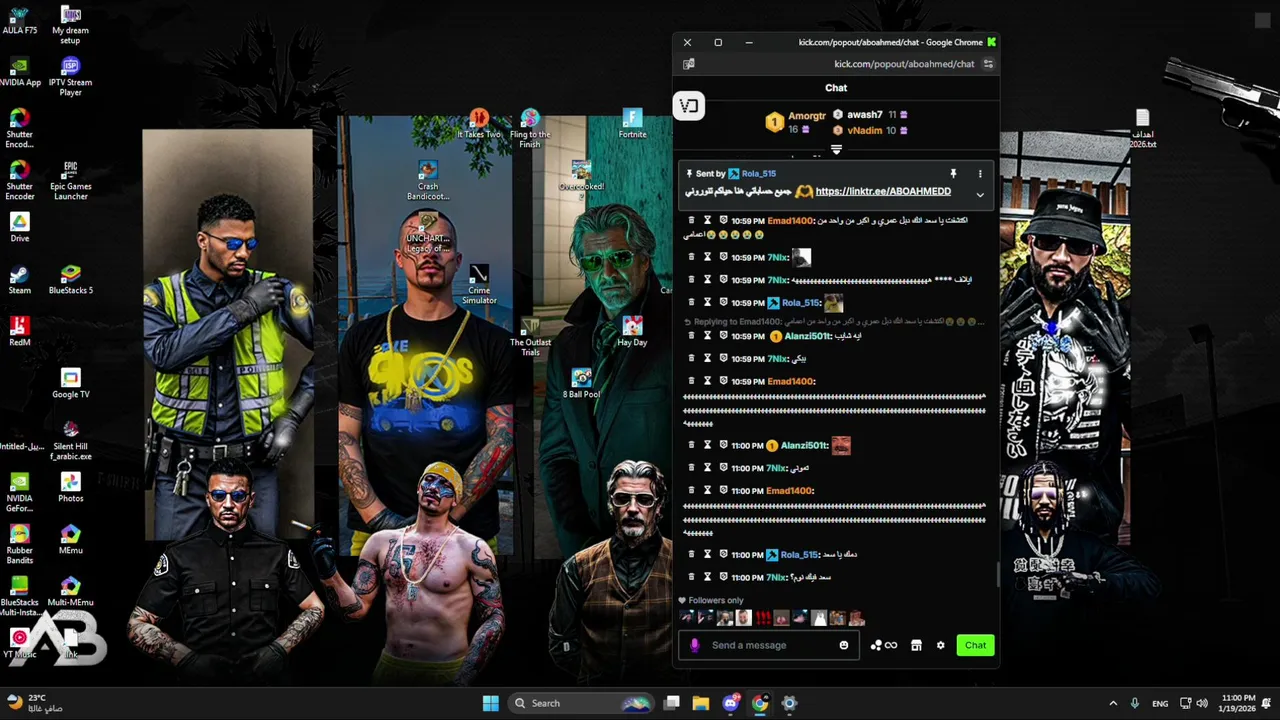Screen dimensions: 1280x720
Task: Click the ban shield icon on Rola_515's 11:00 PM message
Action: [x=723, y=554]
